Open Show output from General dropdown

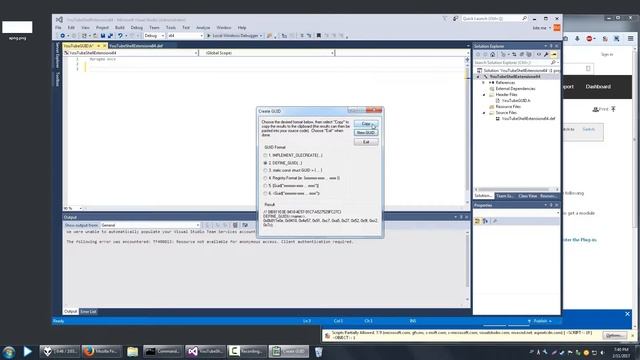pos(150,225)
